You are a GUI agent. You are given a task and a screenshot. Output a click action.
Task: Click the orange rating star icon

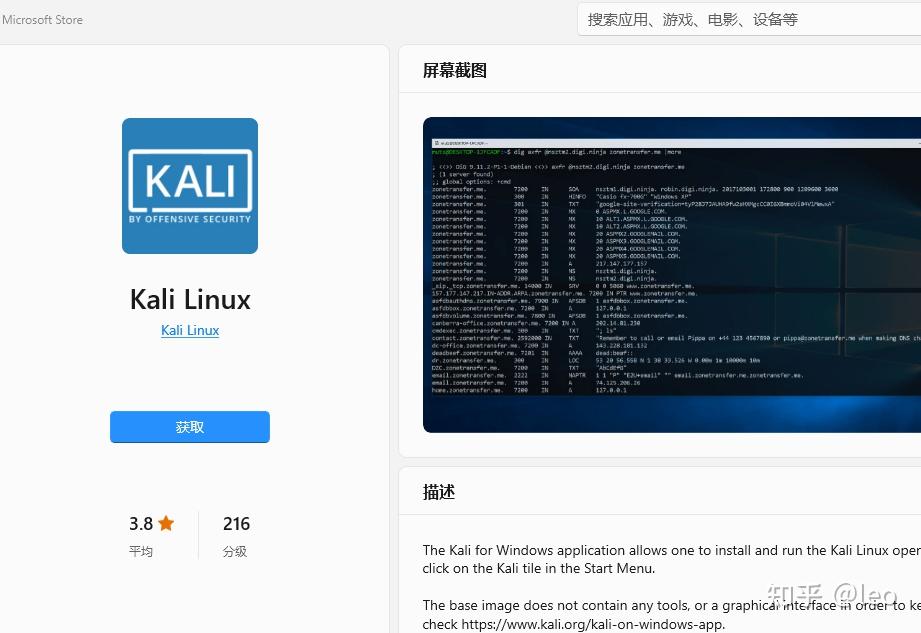166,523
